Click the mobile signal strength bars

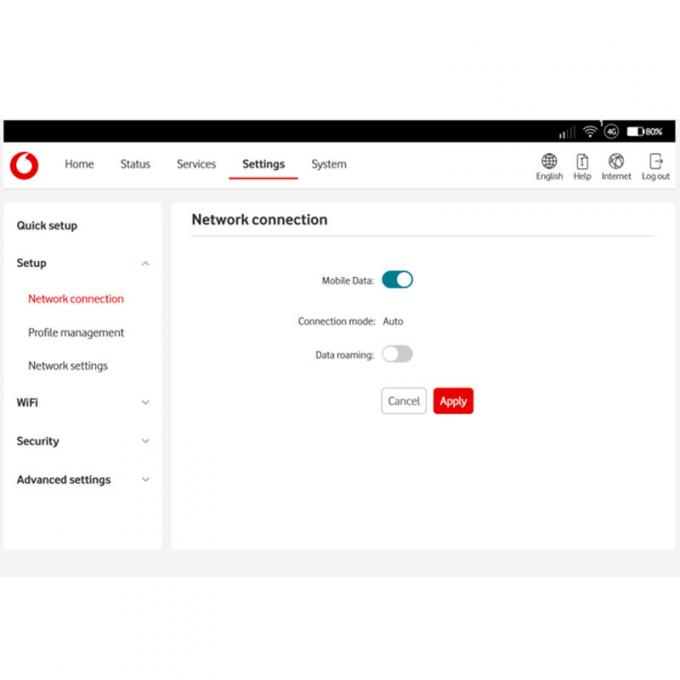[567, 132]
